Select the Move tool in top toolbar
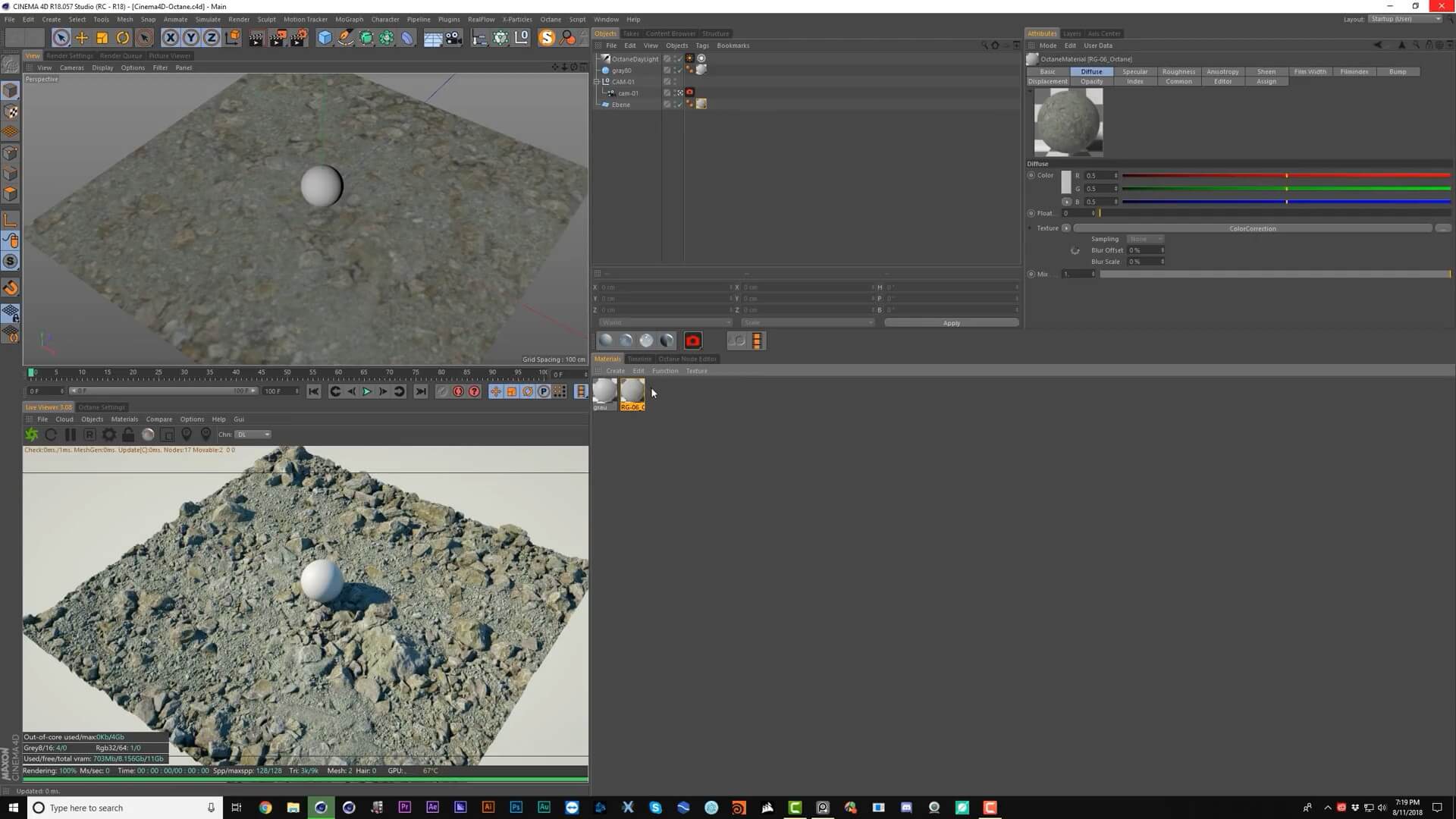 81,37
